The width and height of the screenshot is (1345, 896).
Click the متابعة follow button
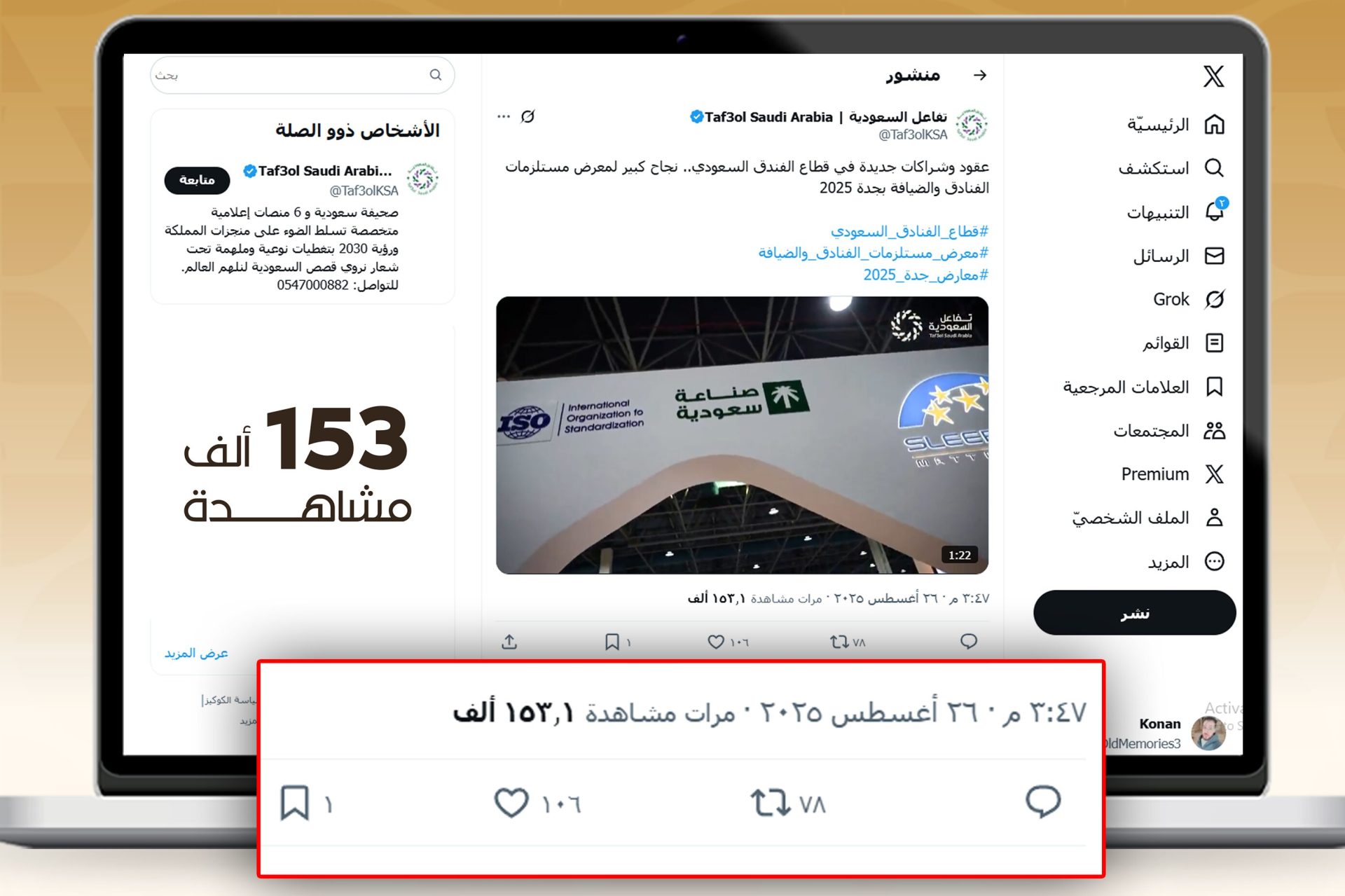(197, 180)
